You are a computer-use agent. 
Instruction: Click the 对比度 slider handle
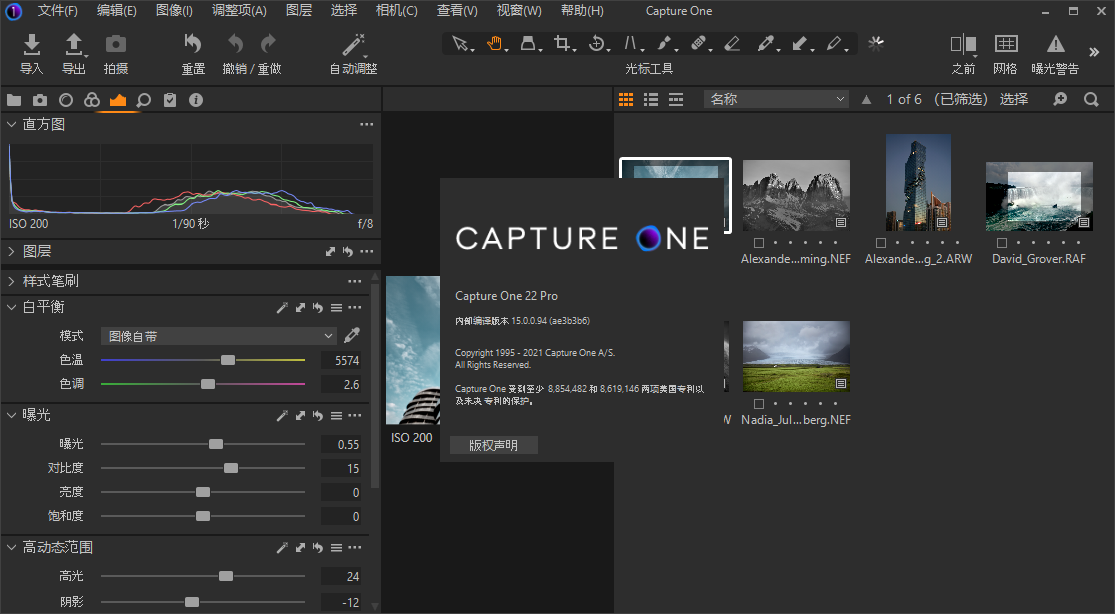pos(231,468)
